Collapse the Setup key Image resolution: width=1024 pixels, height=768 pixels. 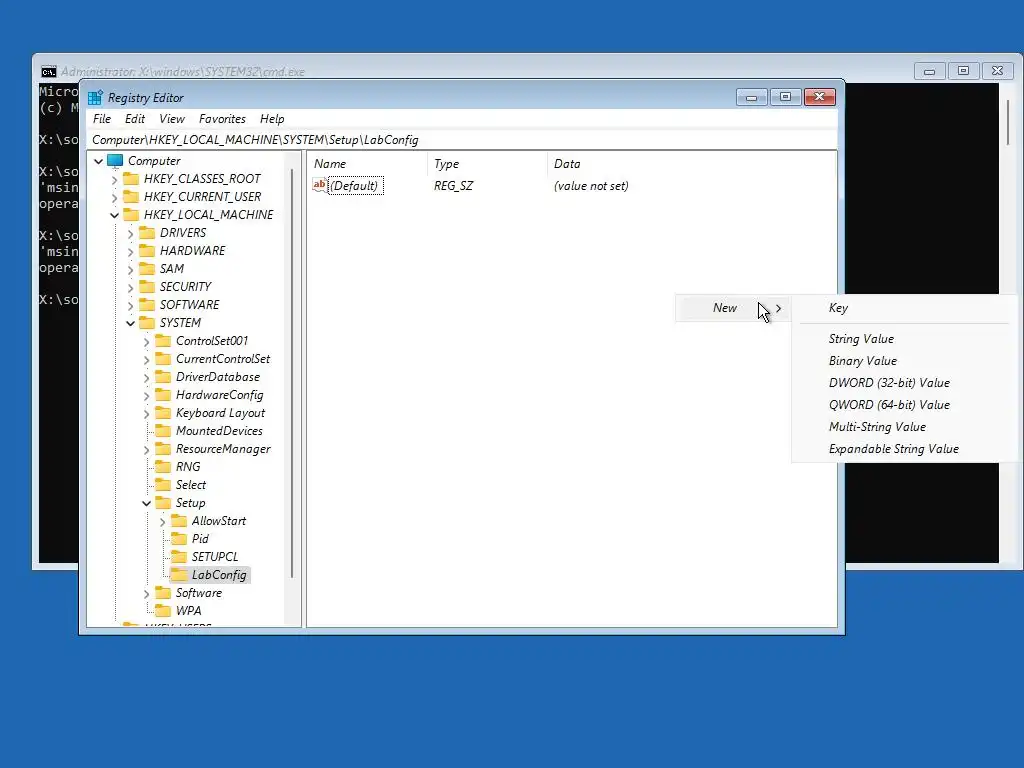[x=146, y=503]
